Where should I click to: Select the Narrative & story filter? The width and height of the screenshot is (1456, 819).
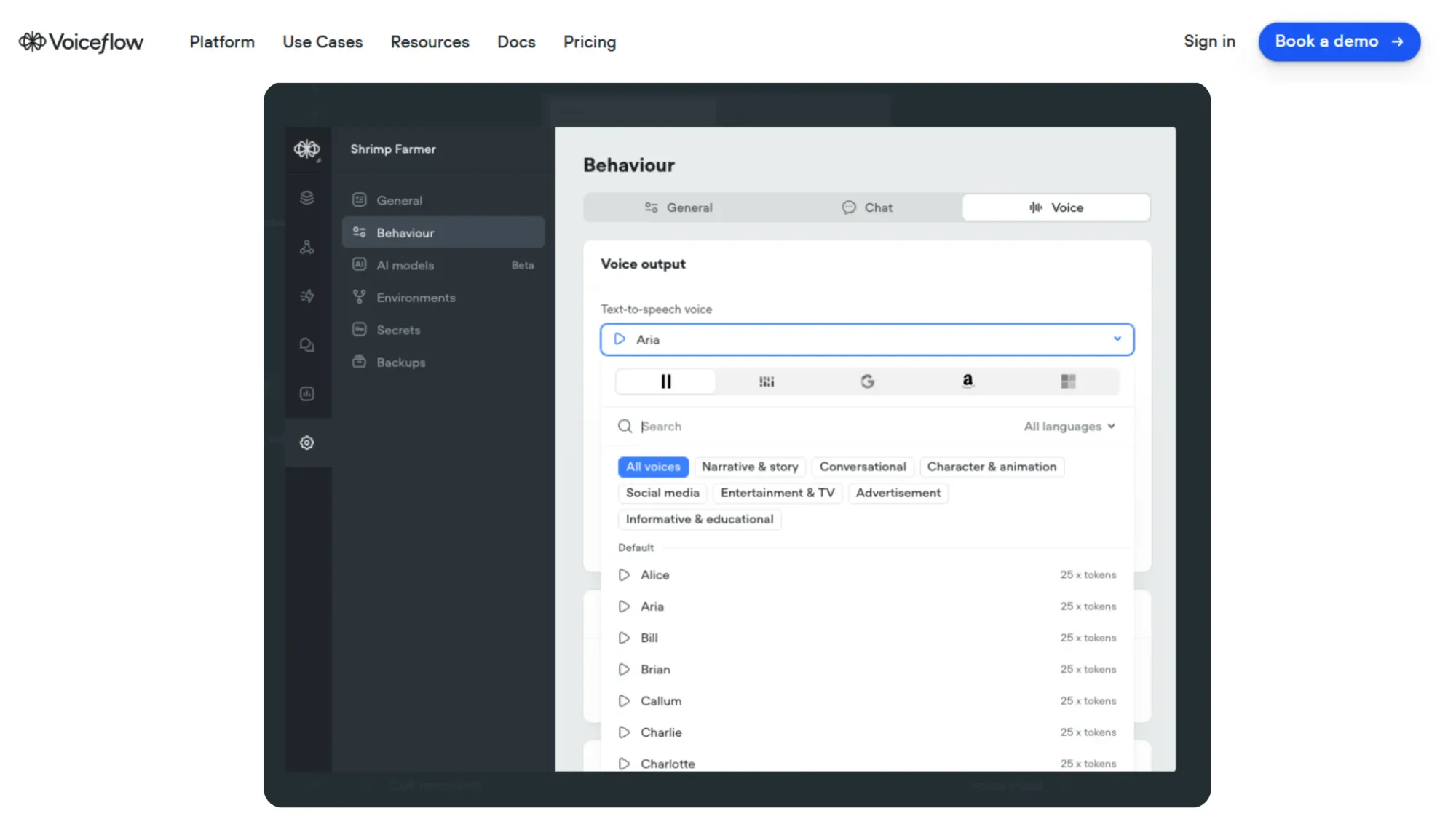(751, 467)
